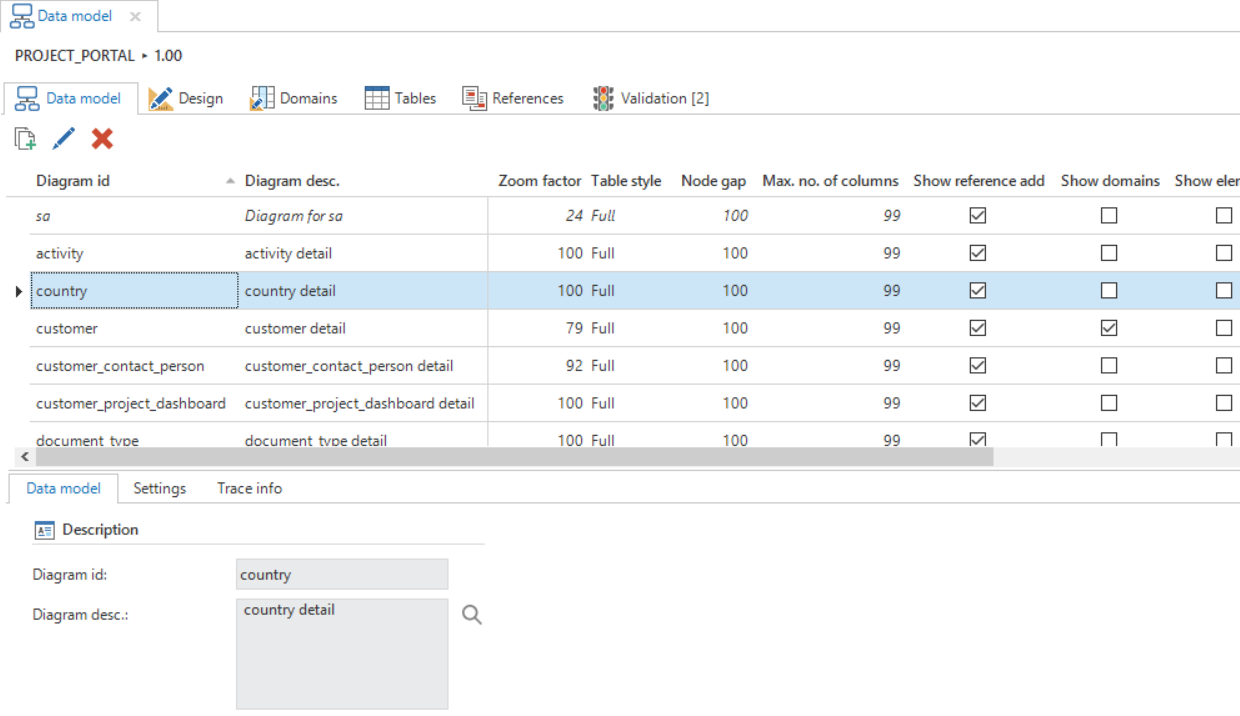The width and height of the screenshot is (1240, 716).
Task: Open the Design tab
Action: (187, 98)
